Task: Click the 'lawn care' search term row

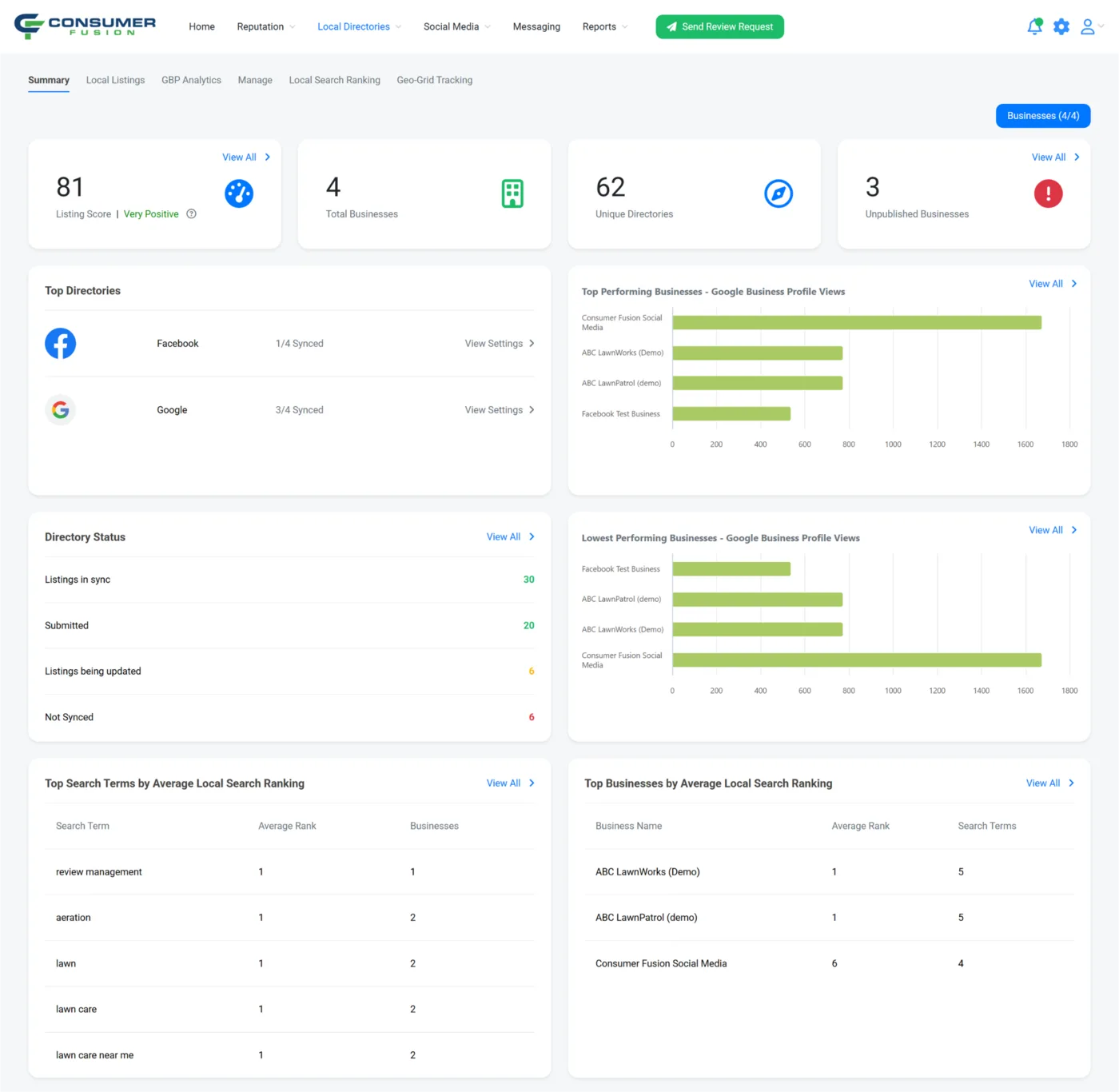Action: click(x=289, y=1010)
